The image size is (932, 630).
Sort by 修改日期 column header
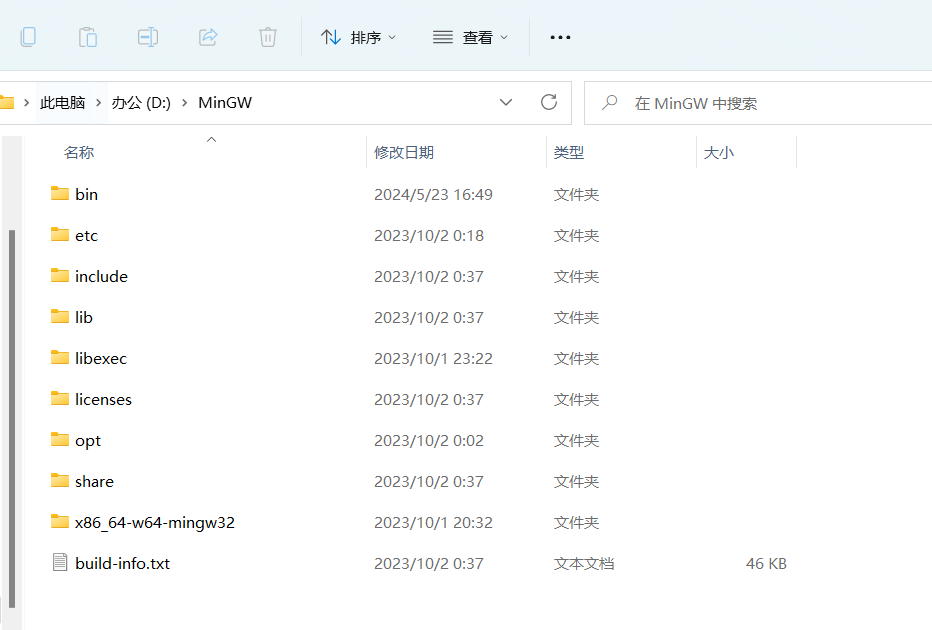pyautogui.click(x=404, y=153)
